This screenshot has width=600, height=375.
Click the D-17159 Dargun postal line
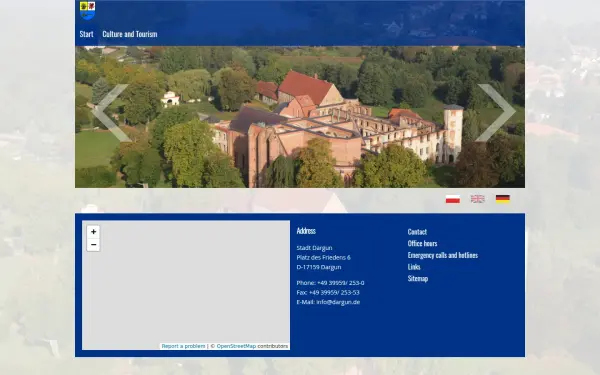pyautogui.click(x=319, y=267)
